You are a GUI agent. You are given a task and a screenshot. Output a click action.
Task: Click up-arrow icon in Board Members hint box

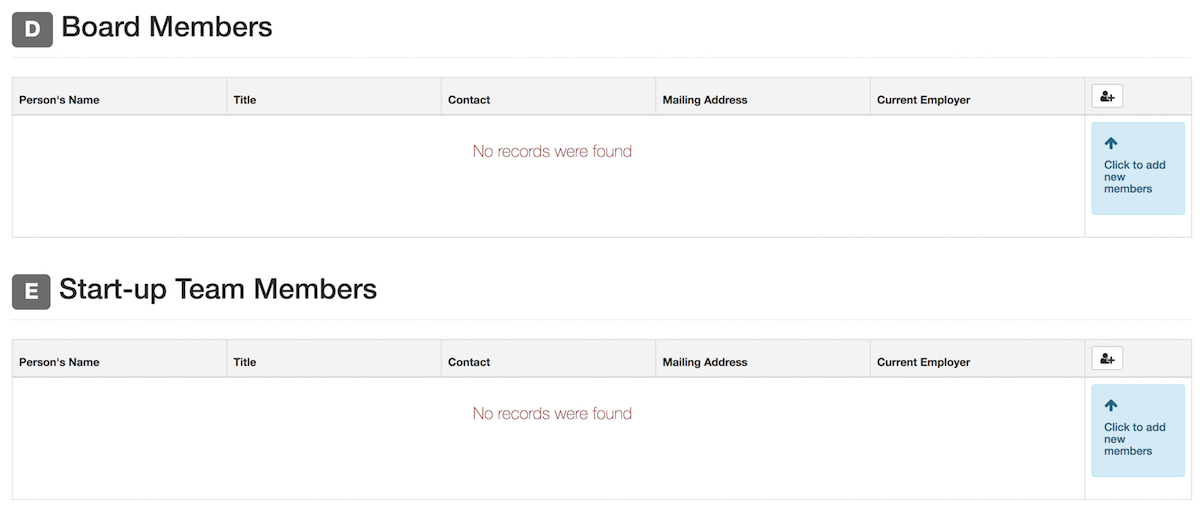click(x=1111, y=144)
